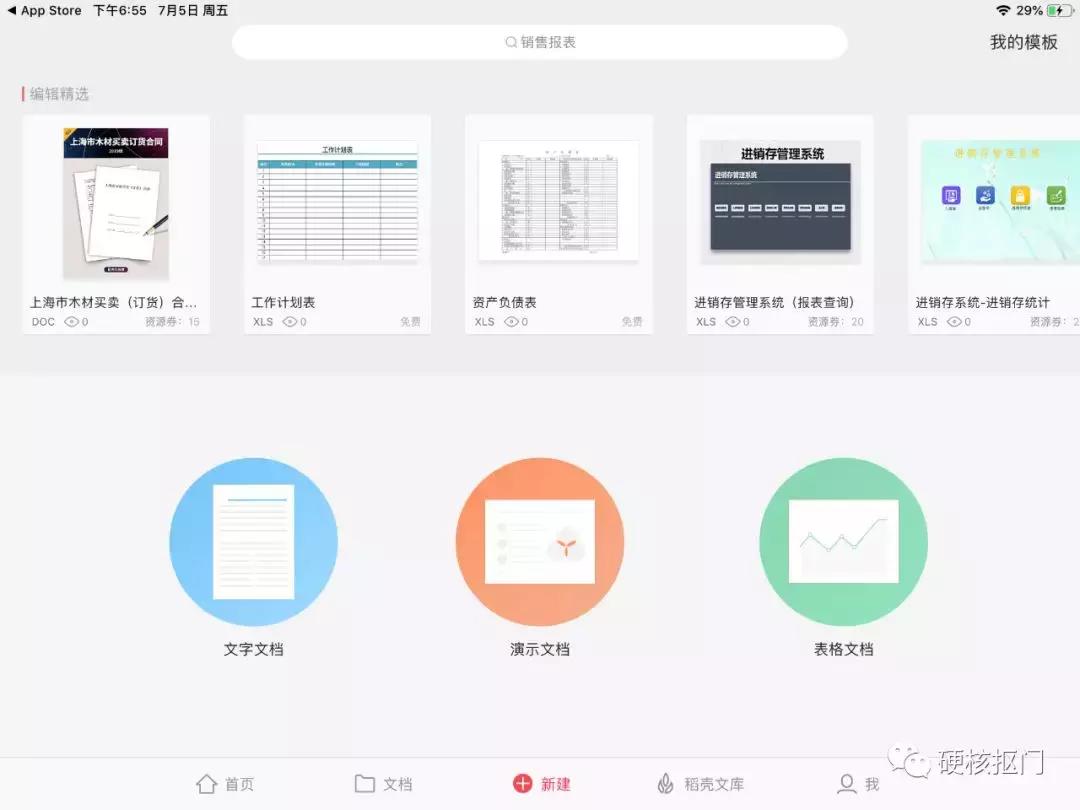Create a new 表格文档 via green circle icon

843,542
